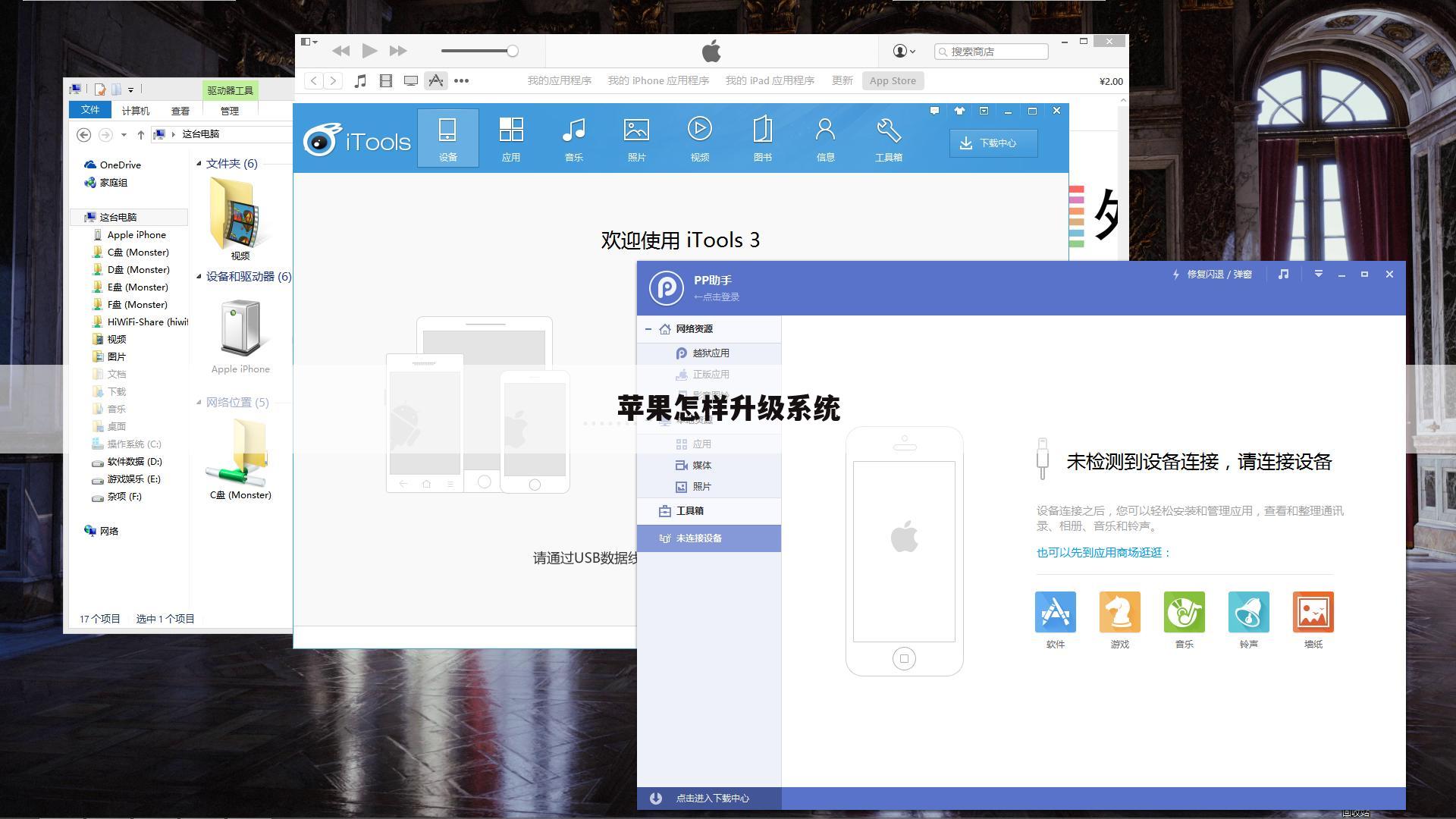Select the iTunes apps library icon

[x=435, y=80]
